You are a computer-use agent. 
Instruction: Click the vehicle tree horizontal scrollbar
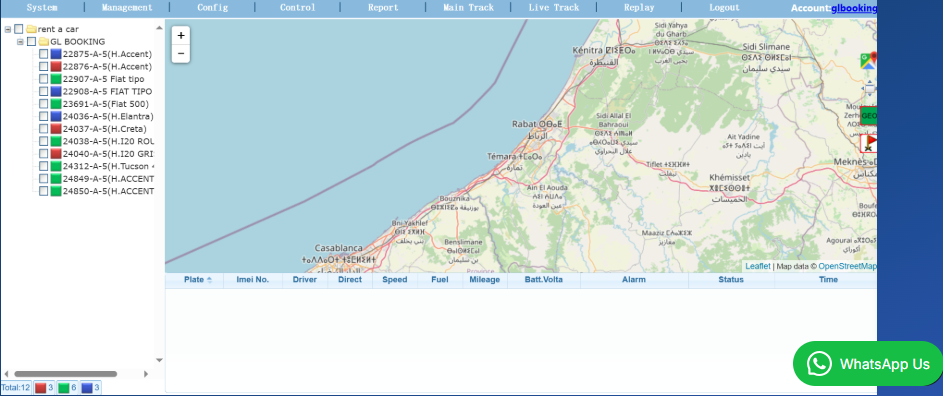tap(66, 374)
